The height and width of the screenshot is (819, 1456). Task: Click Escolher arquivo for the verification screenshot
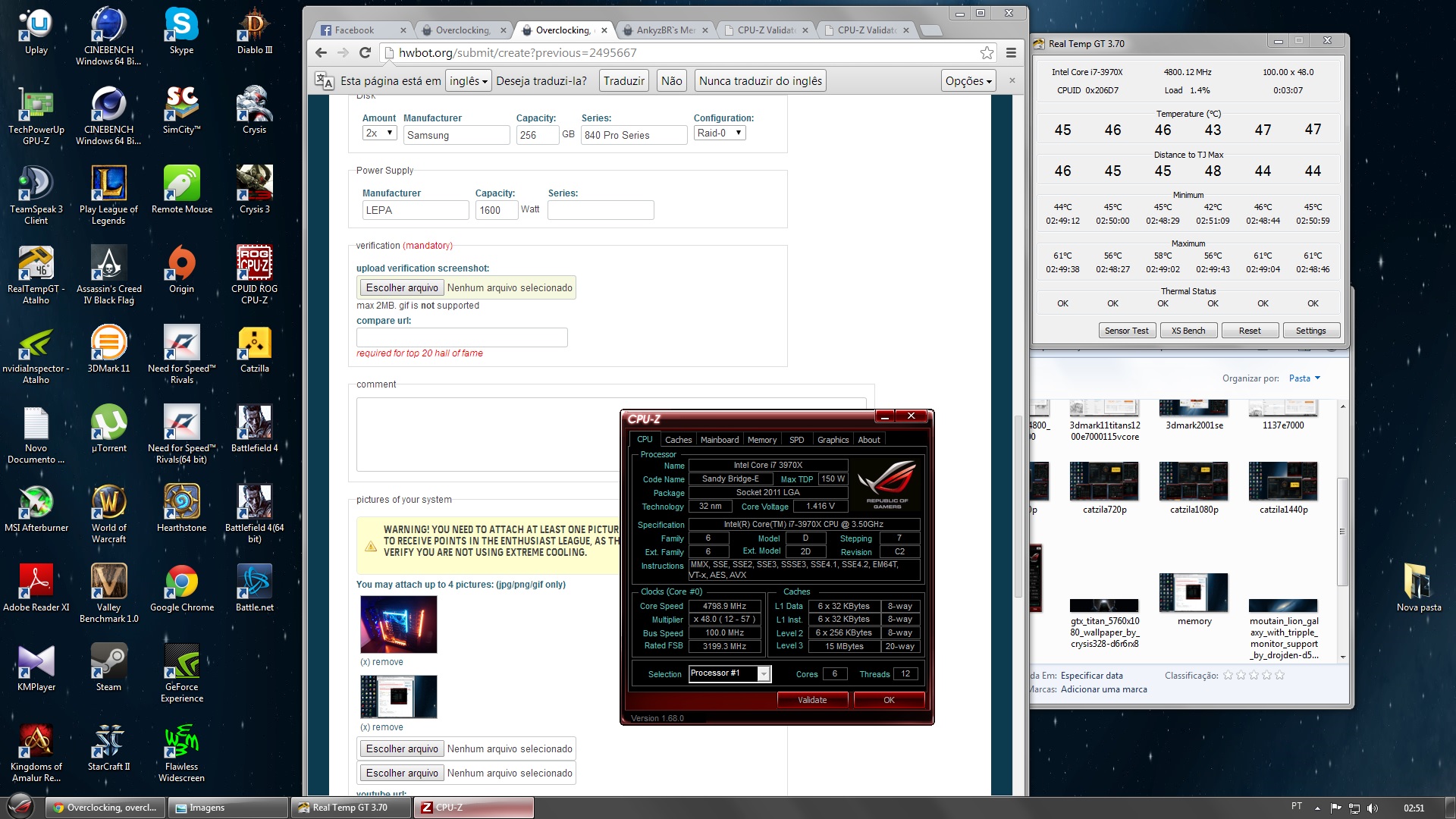[402, 287]
